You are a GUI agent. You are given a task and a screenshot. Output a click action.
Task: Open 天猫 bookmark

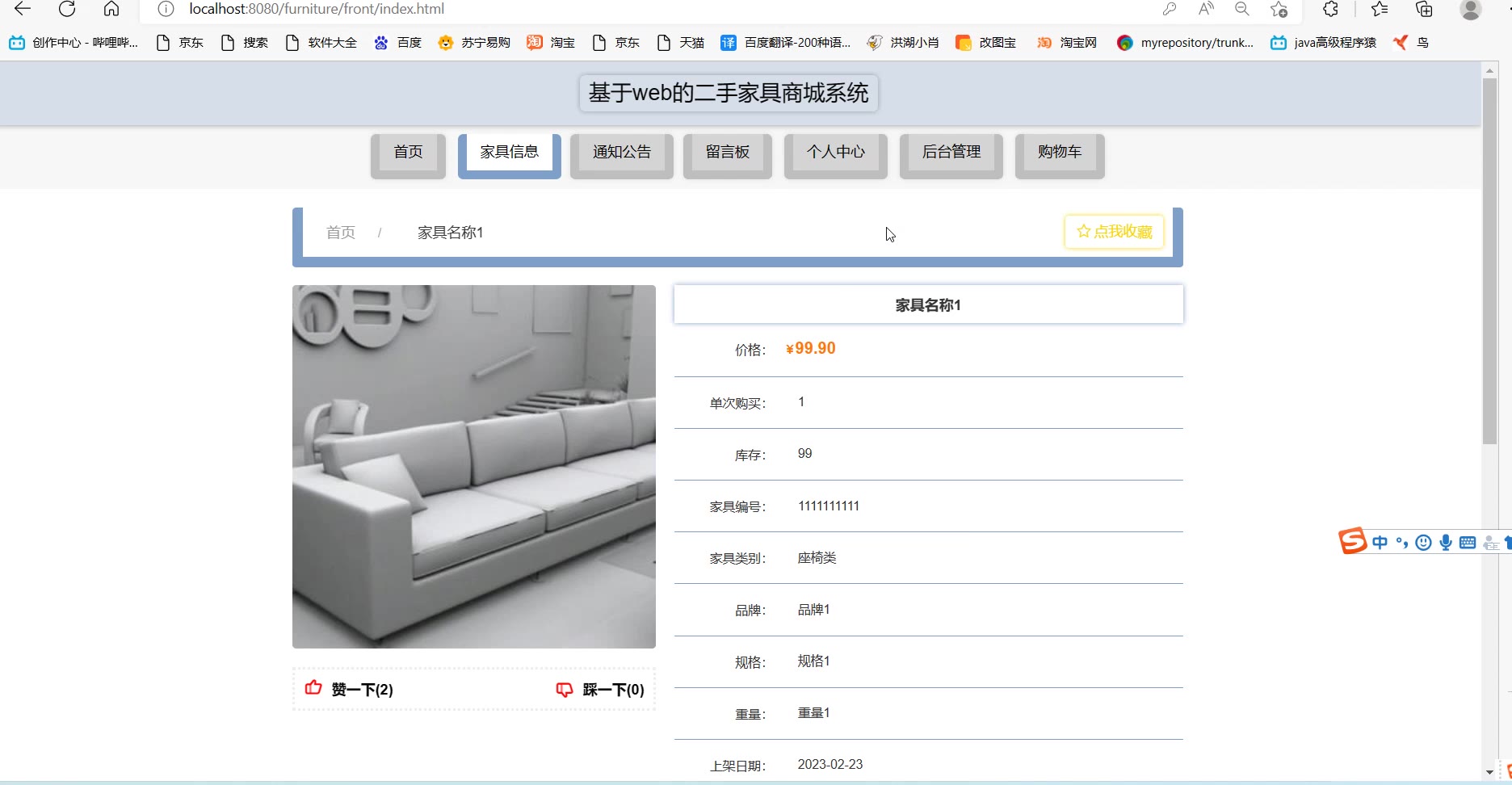tap(681, 43)
